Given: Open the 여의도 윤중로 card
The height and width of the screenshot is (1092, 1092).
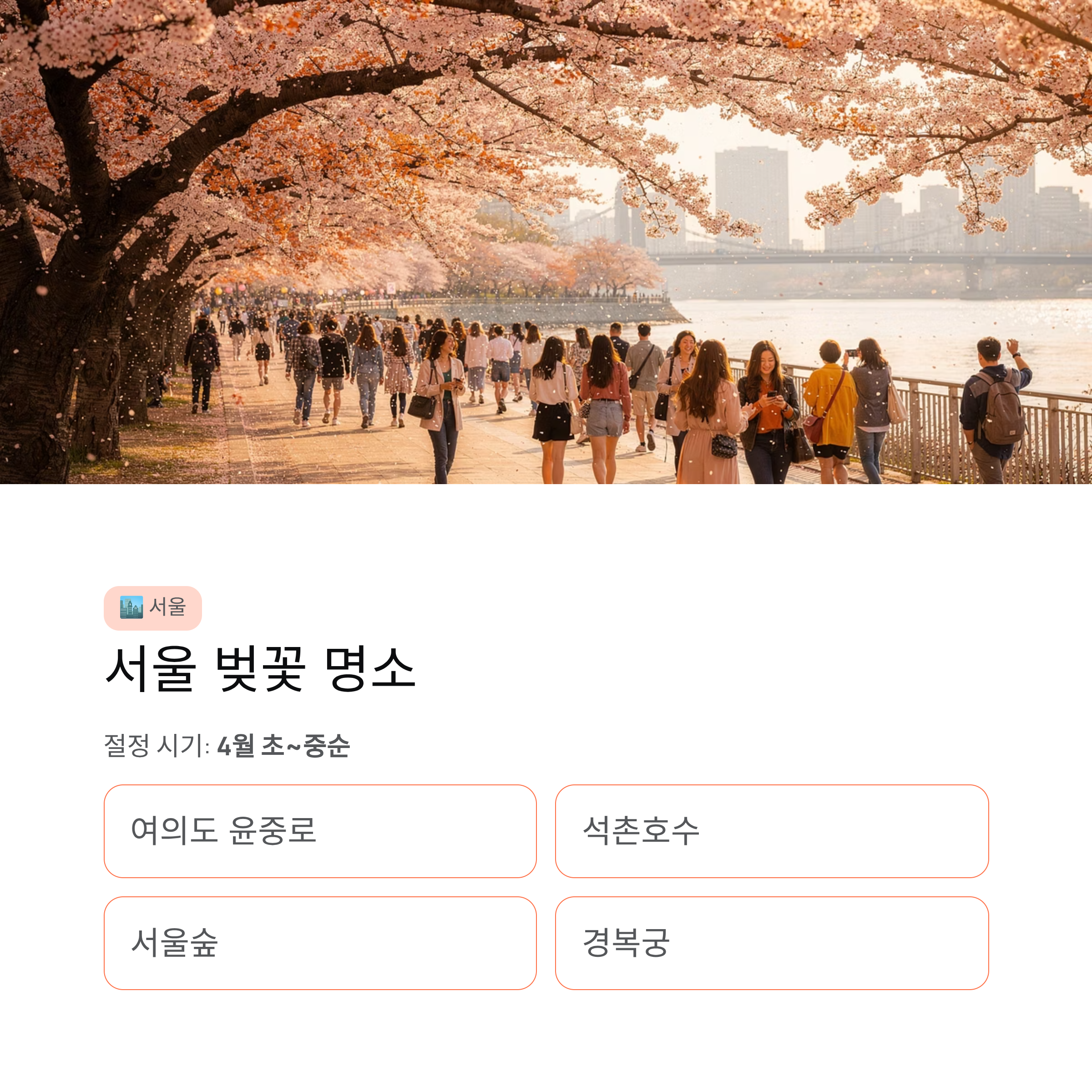Looking at the screenshot, I should (320, 831).
